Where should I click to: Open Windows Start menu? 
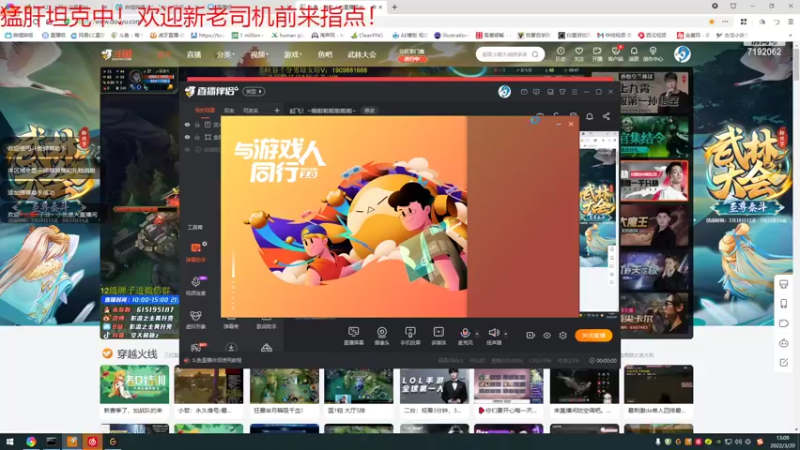pyautogui.click(x=10, y=442)
